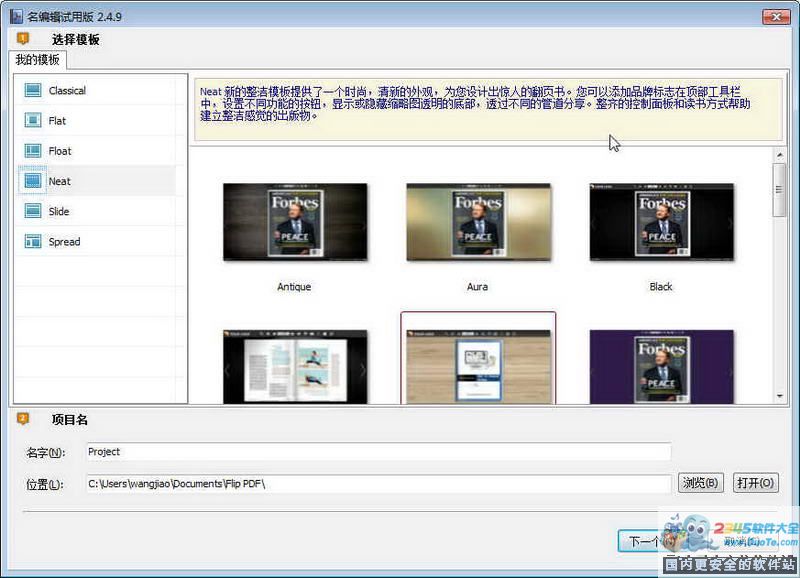Click the Classical label text
800x578 pixels.
(67, 91)
